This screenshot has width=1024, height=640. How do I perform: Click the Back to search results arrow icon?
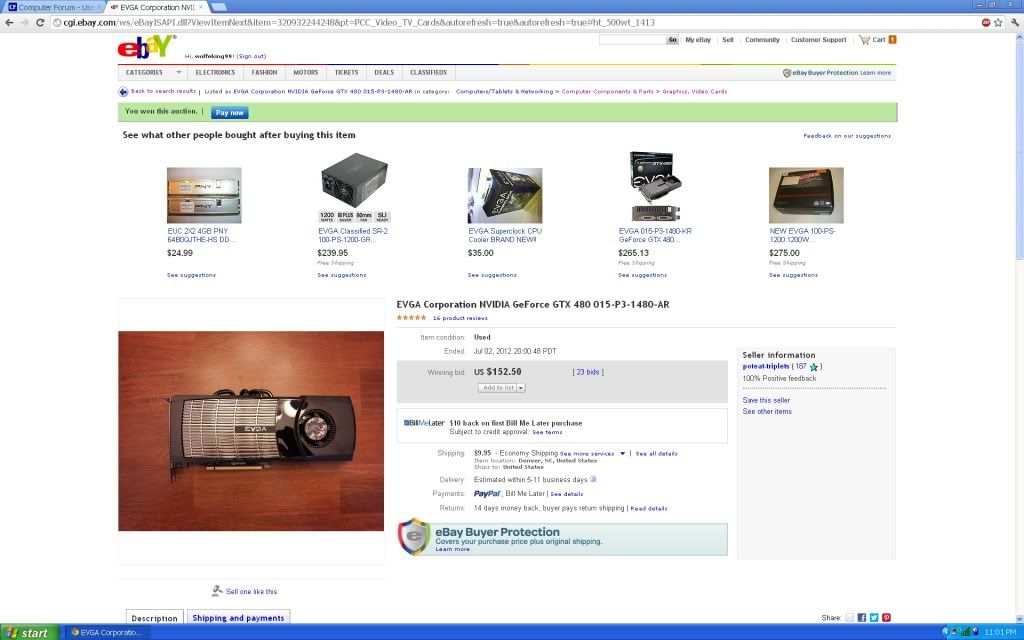click(x=123, y=92)
